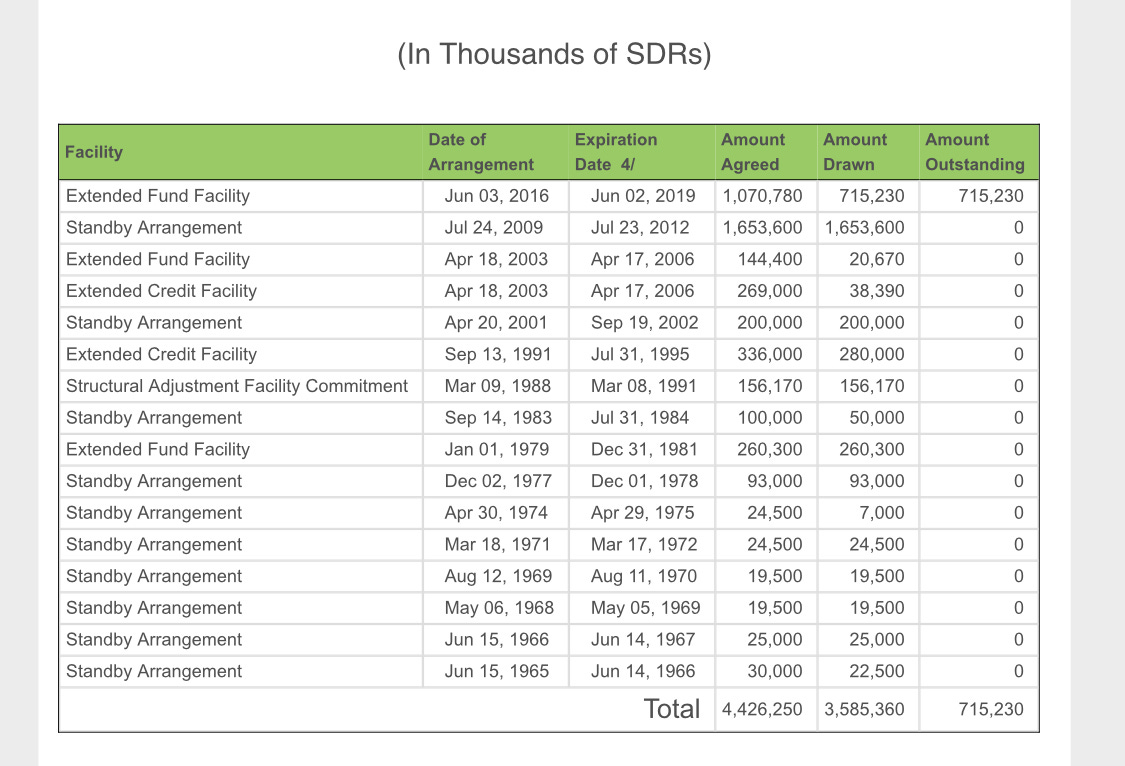1125x766 pixels.
Task: Click the date May 06, 1968
Action: 499,607
